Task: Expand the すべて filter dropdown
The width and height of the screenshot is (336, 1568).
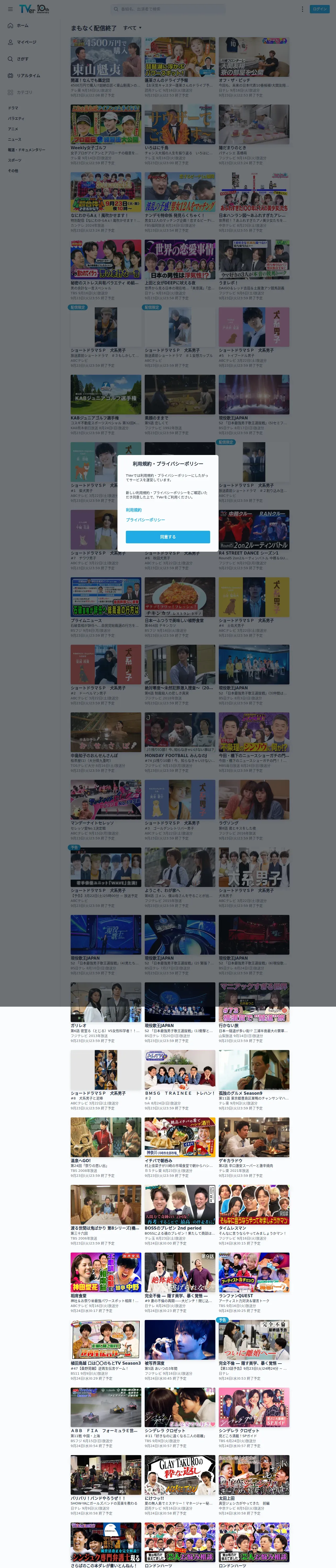Action: click(x=132, y=28)
